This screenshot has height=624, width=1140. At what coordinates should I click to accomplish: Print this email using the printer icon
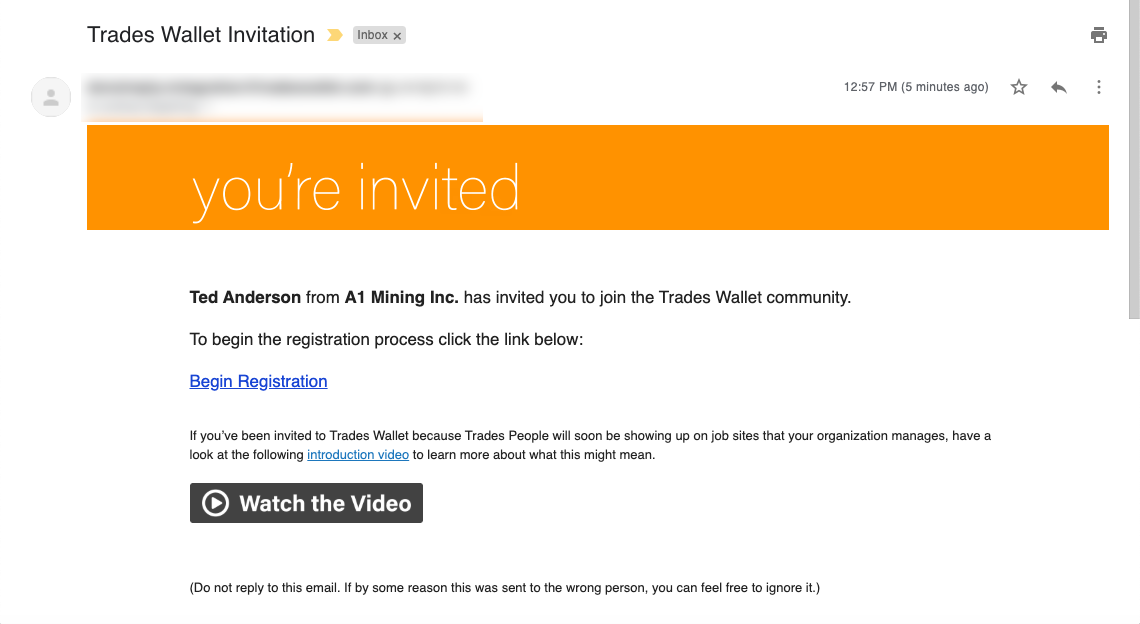click(1099, 35)
